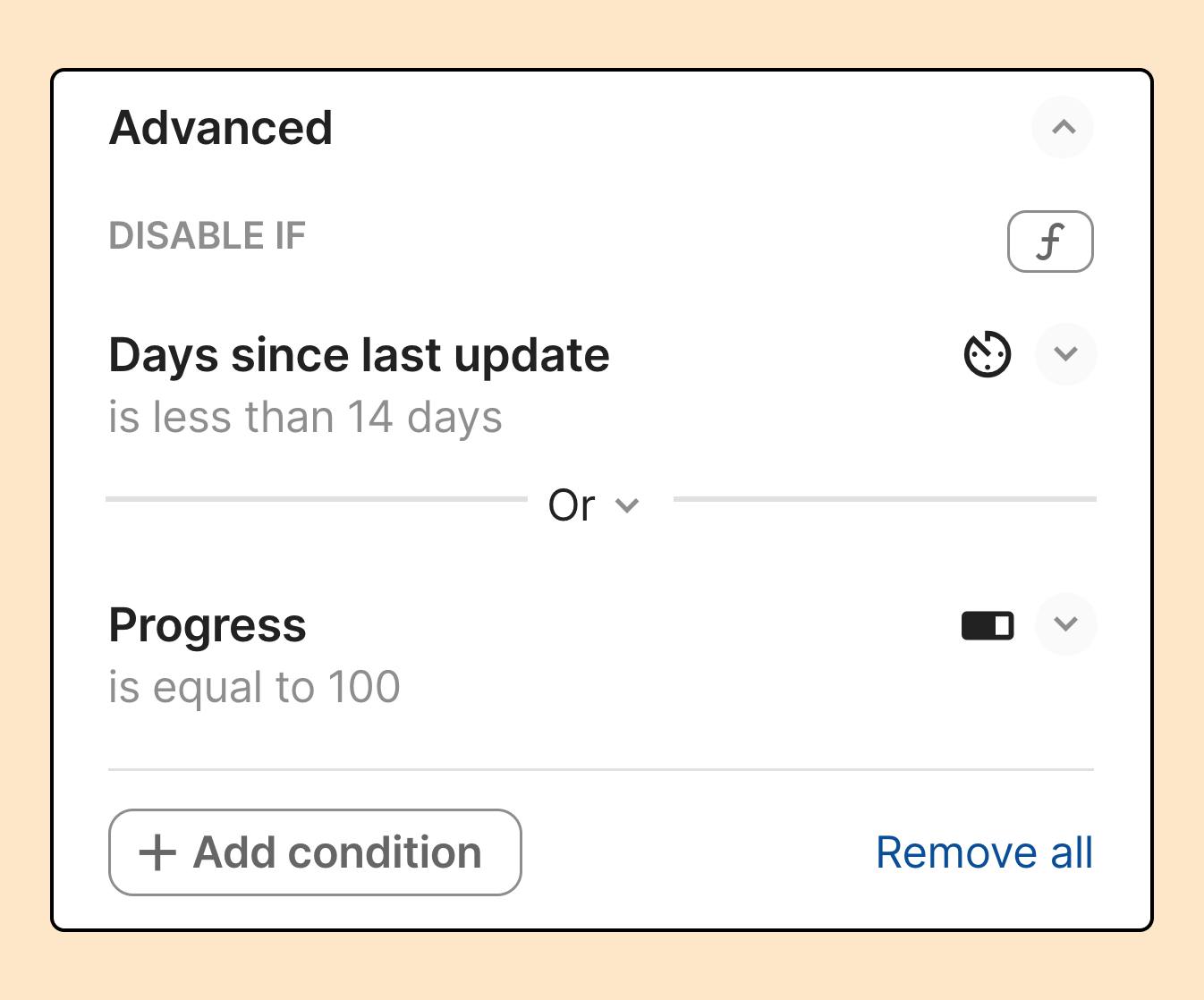Click the divider line left of Or
The image size is (1204, 1000).
pyautogui.click(x=316, y=499)
